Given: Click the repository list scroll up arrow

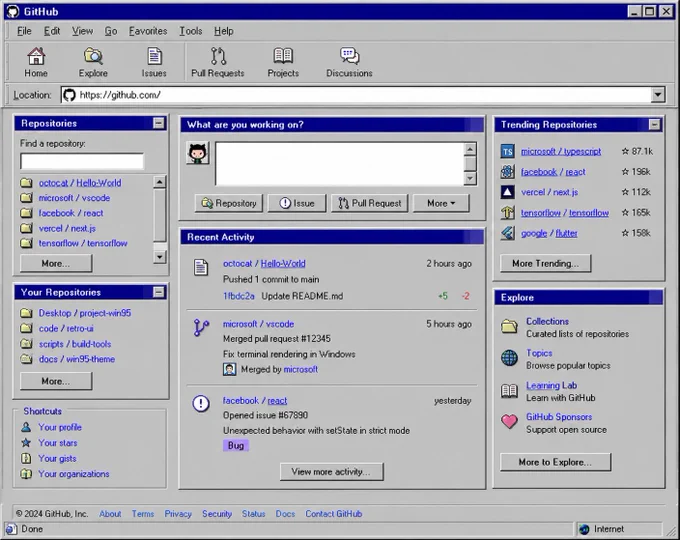Looking at the screenshot, I should point(160,182).
